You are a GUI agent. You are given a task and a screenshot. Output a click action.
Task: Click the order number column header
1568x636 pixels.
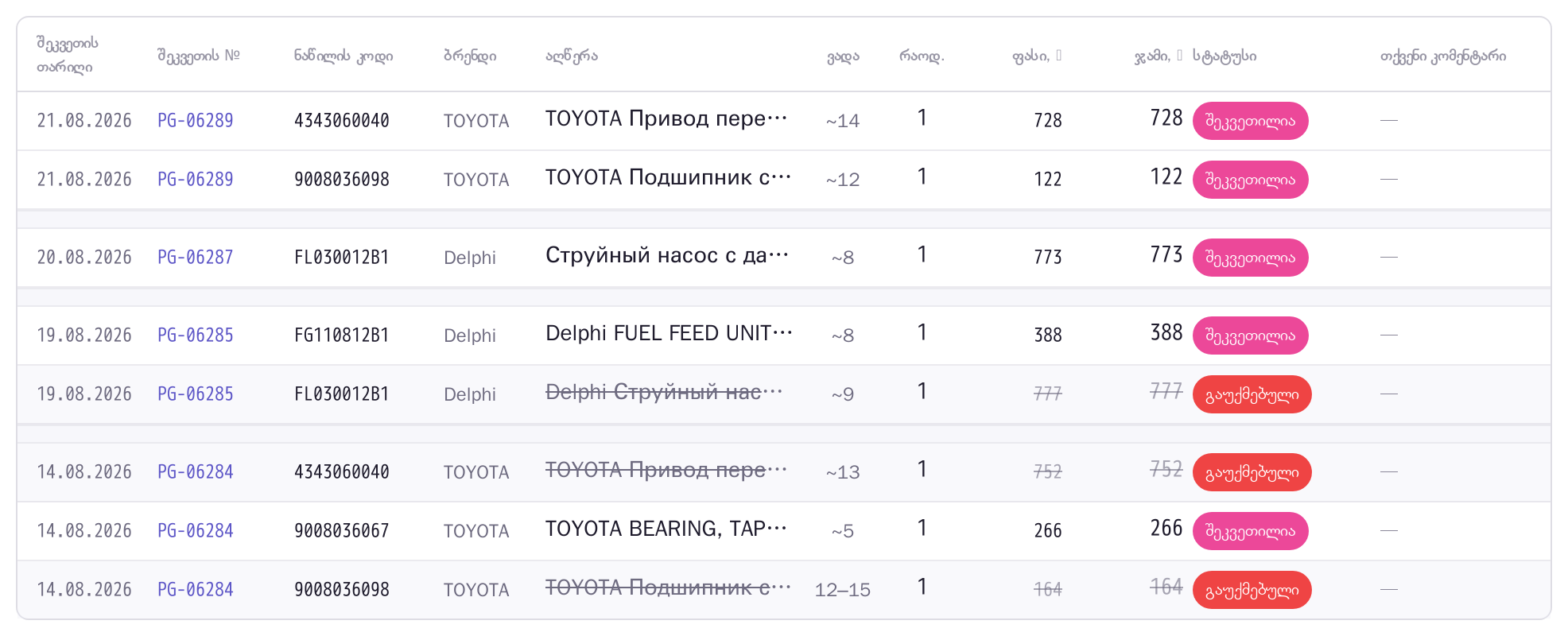click(198, 56)
